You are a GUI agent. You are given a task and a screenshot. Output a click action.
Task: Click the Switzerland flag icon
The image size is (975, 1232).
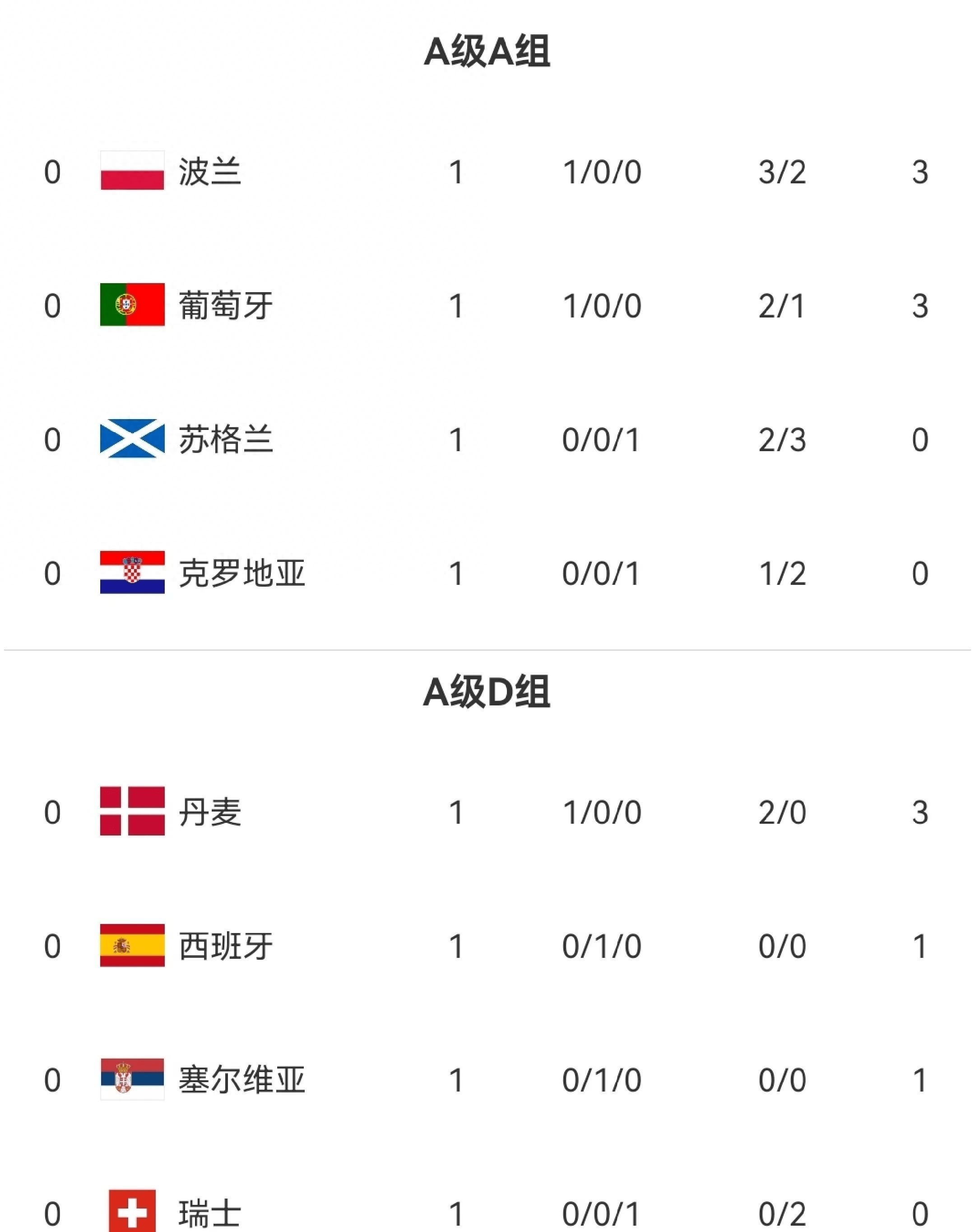(132, 1211)
